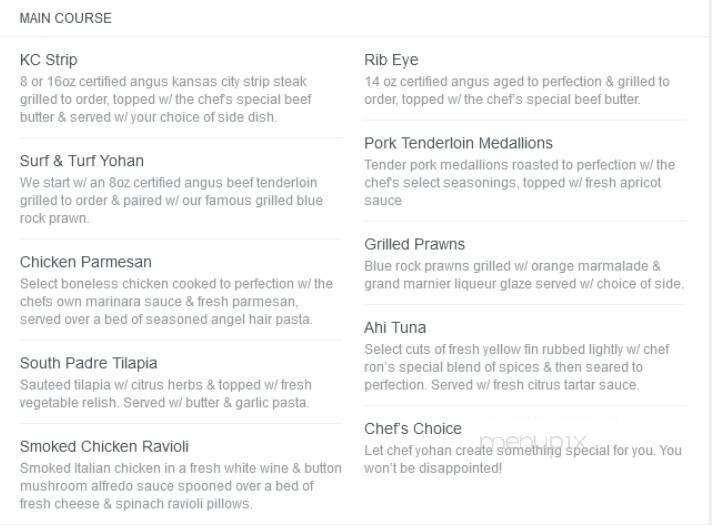This screenshot has width=712, height=525.
Task: Click the KC Strip description text
Action: pyautogui.click(x=165, y=99)
